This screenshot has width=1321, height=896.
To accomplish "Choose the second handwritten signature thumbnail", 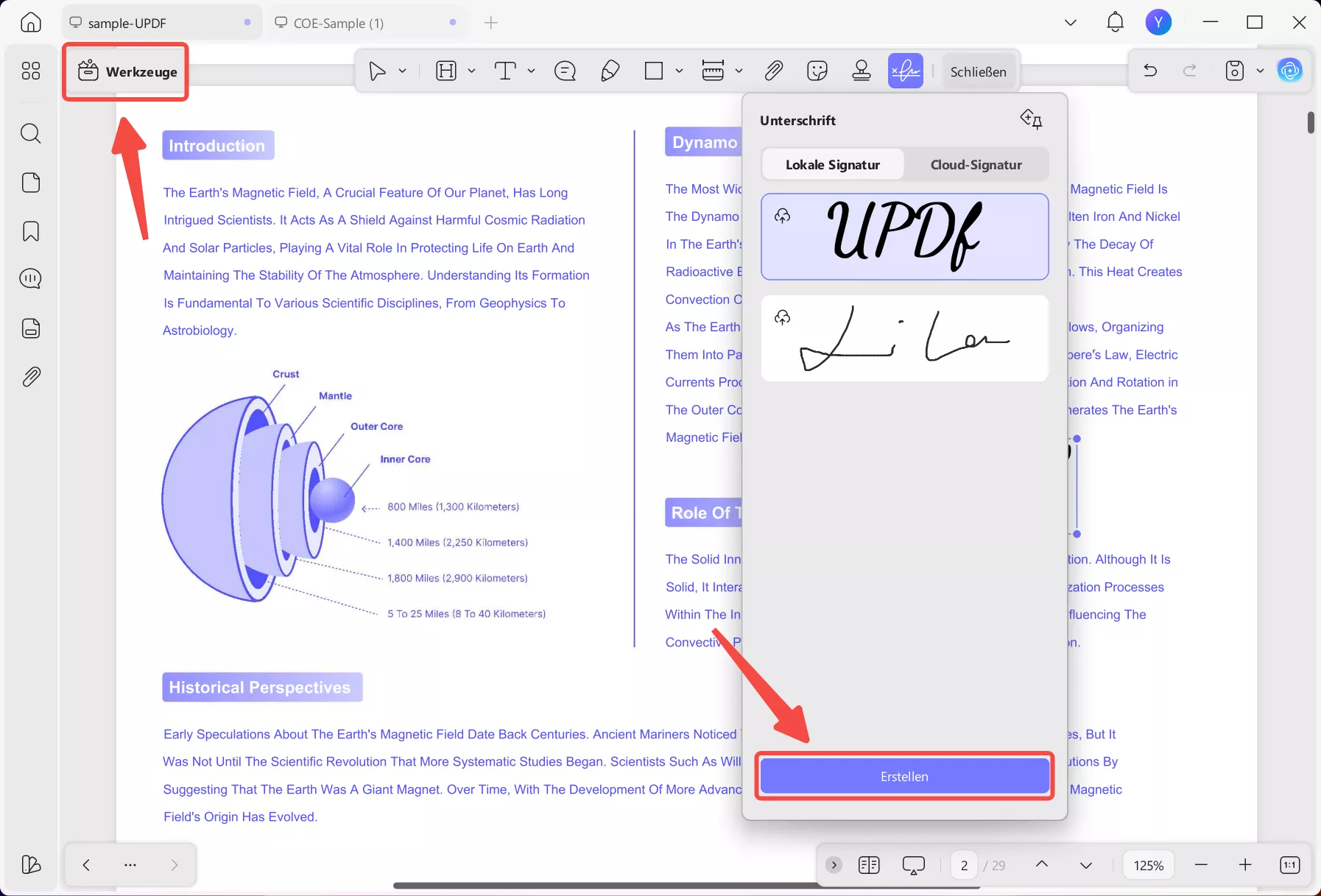I will pyautogui.click(x=904, y=338).
